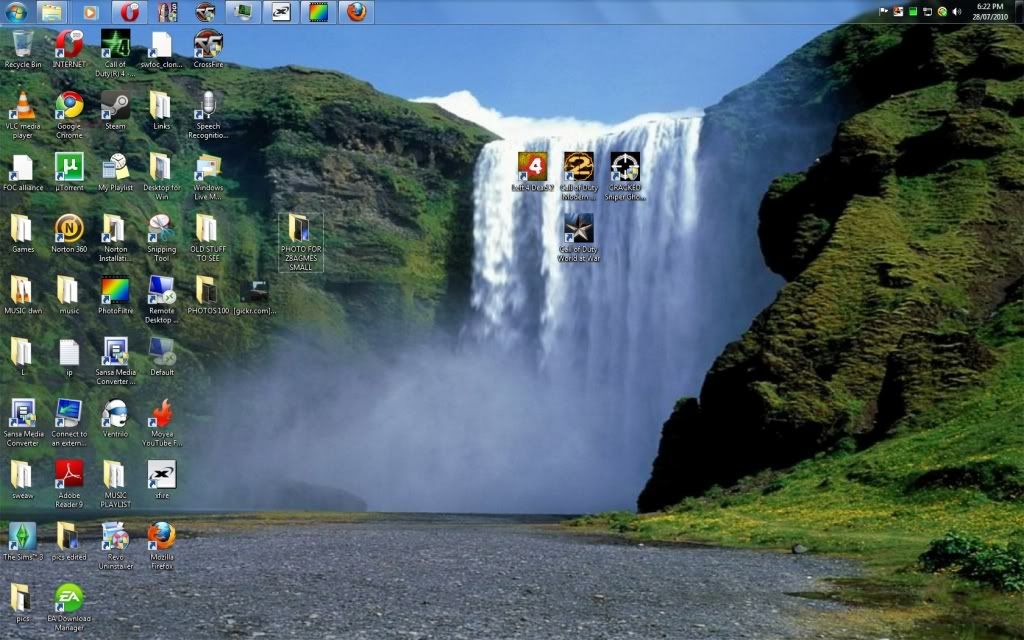Open the Sims 3 desktop shortcut
This screenshot has width=1024, height=640.
tap(22, 536)
